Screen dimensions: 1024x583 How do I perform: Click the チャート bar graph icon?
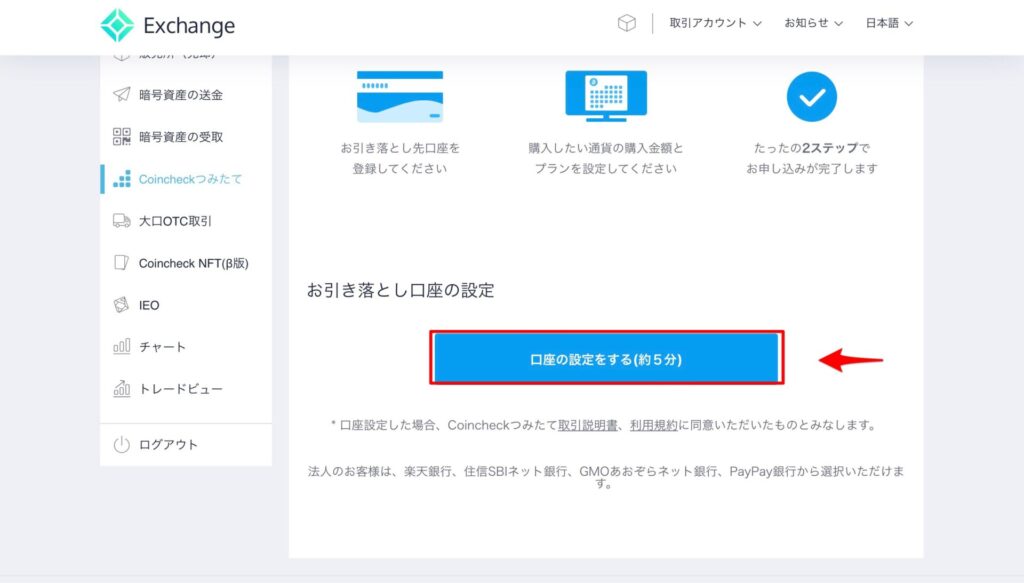[121, 347]
